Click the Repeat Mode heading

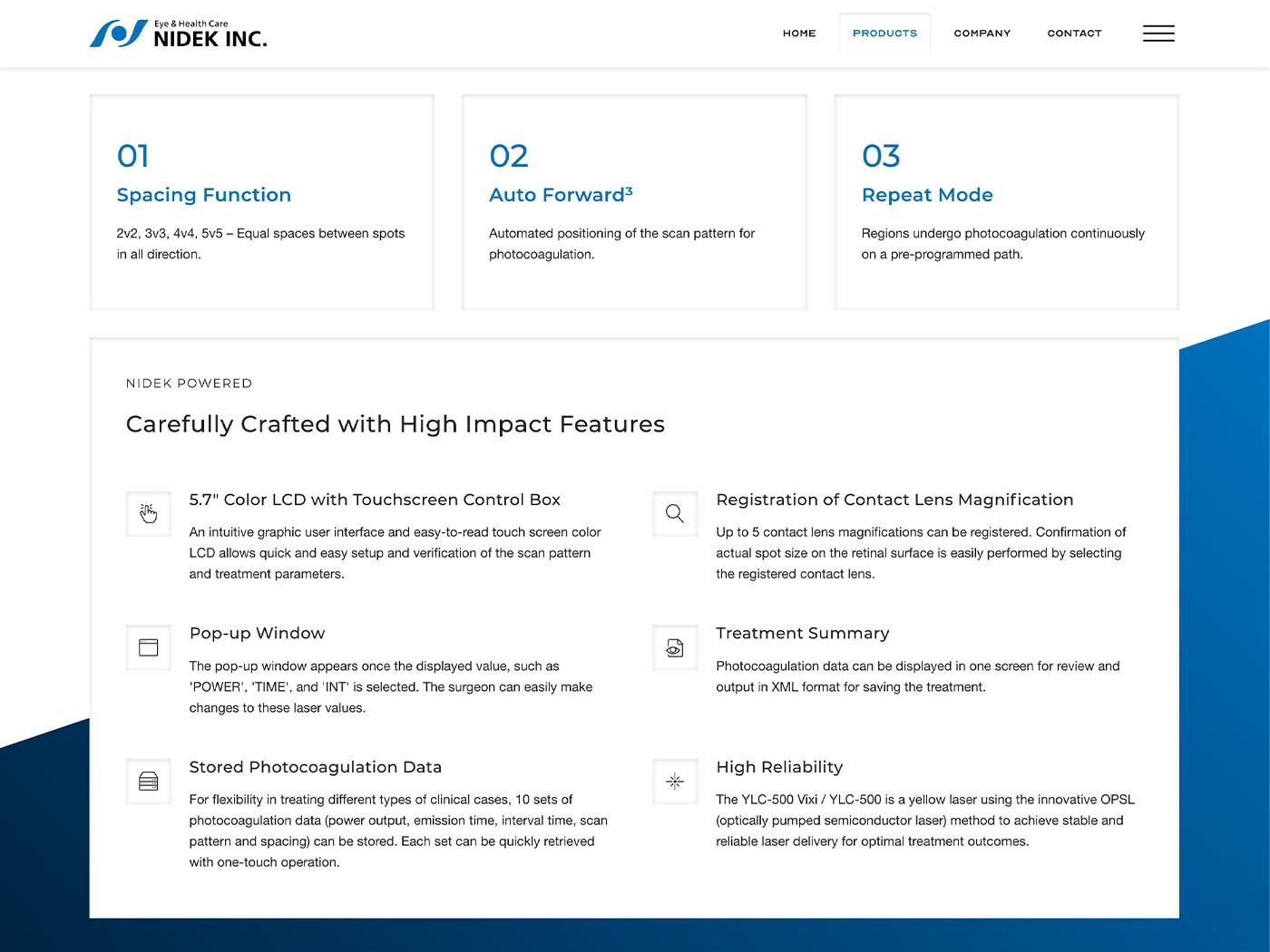point(927,195)
